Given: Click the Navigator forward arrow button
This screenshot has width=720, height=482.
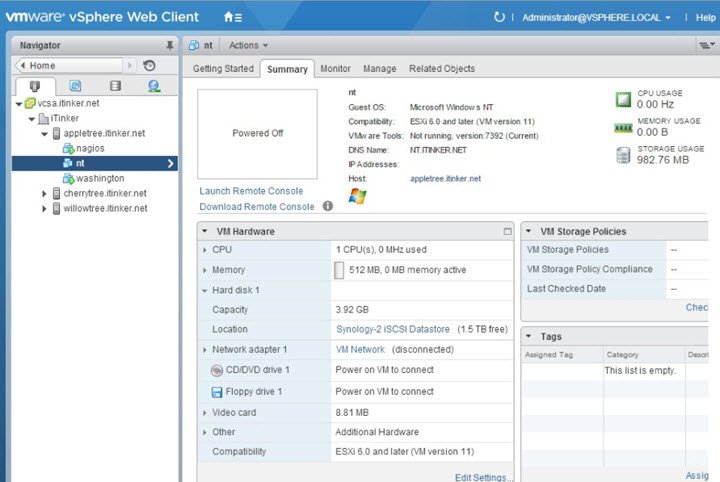Looking at the screenshot, I should click(130, 66).
